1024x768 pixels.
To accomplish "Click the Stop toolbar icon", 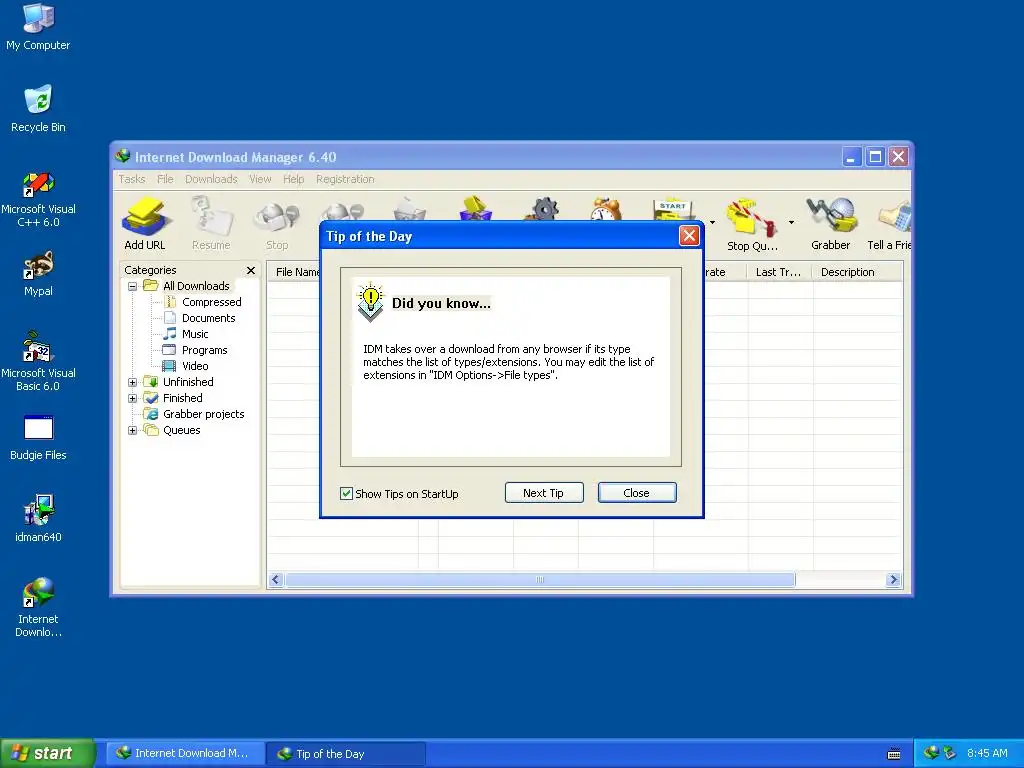I will [276, 223].
